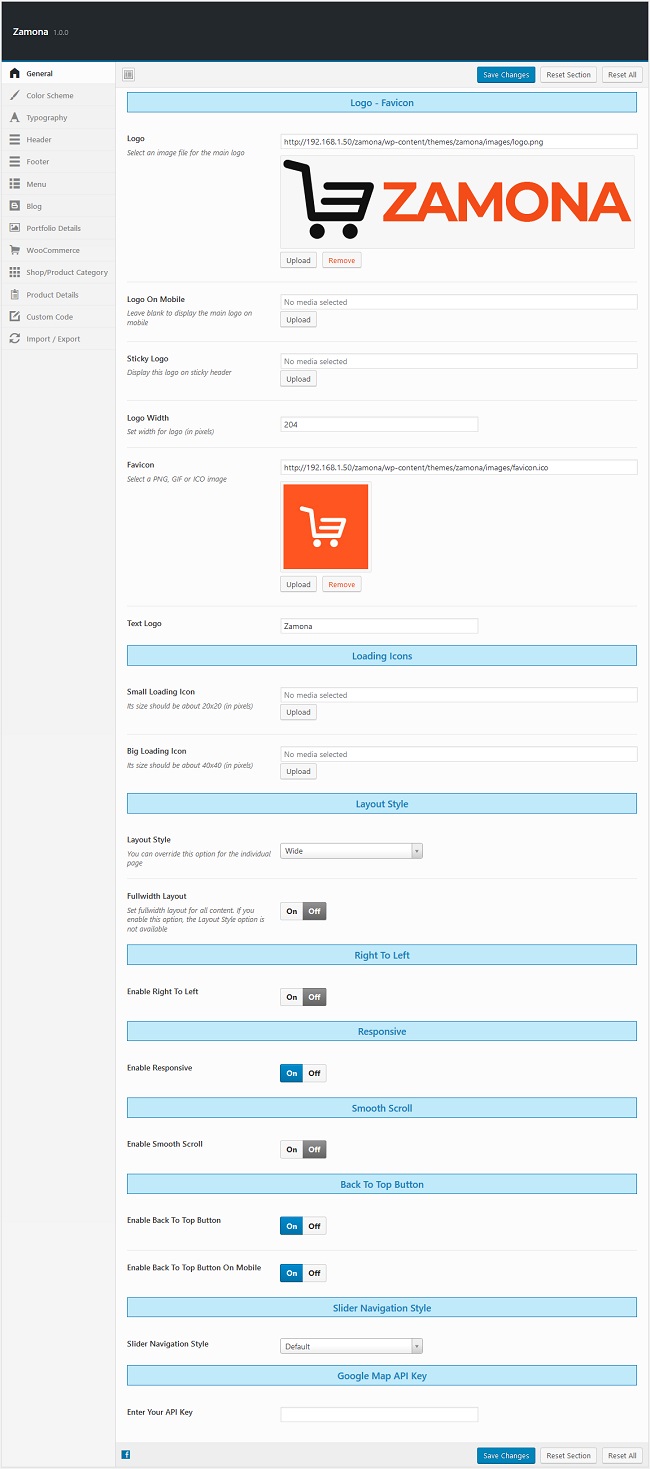Open the General tab
Viewport: 650px width, 1469px height.
pos(58,73)
